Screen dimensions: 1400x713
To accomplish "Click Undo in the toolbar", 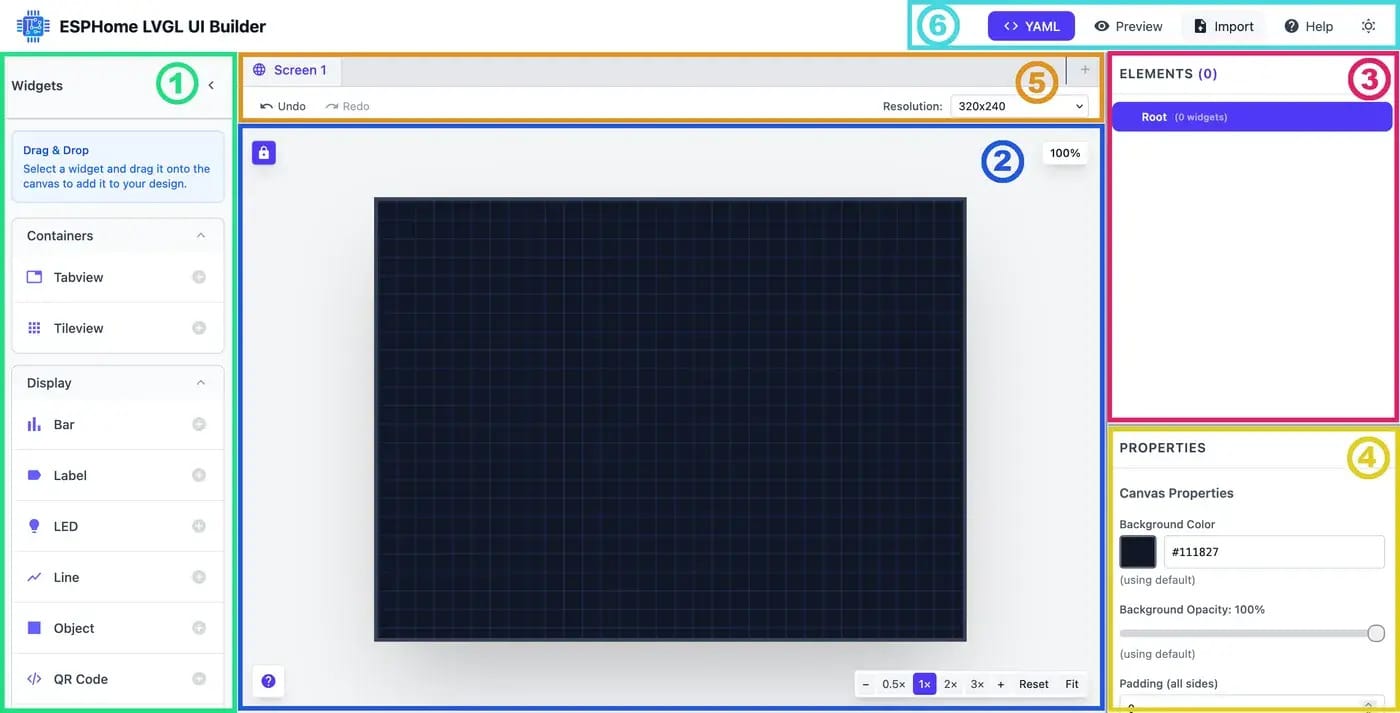I will (x=283, y=106).
